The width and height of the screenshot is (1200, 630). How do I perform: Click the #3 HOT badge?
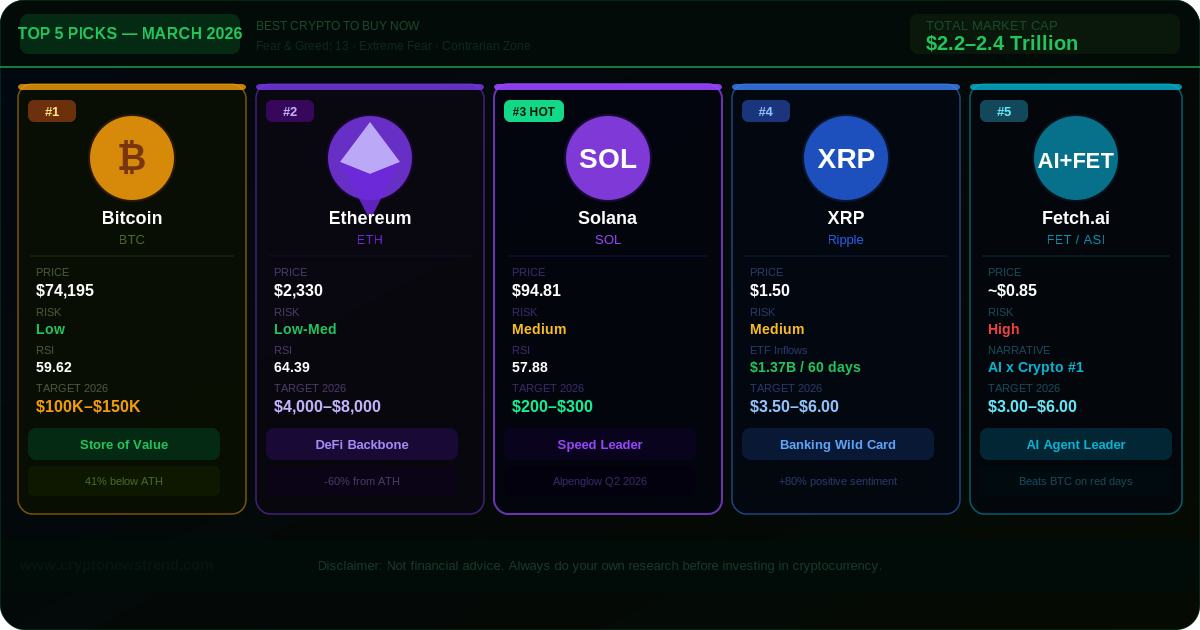tap(534, 111)
